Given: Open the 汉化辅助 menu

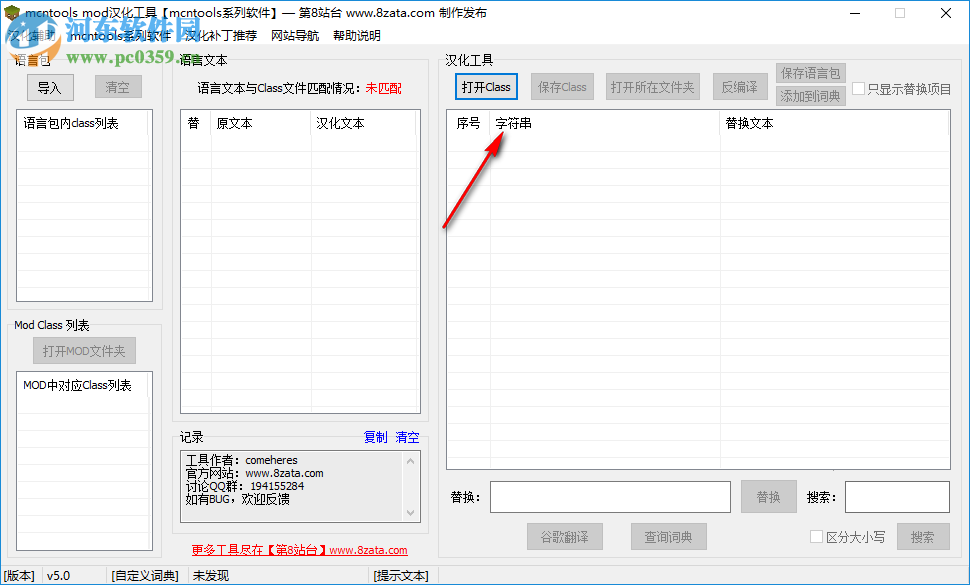Looking at the screenshot, I should coord(30,34).
